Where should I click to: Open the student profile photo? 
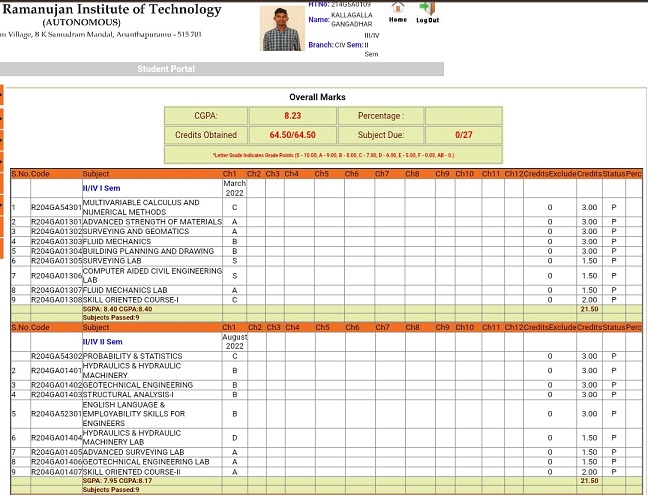(282, 29)
